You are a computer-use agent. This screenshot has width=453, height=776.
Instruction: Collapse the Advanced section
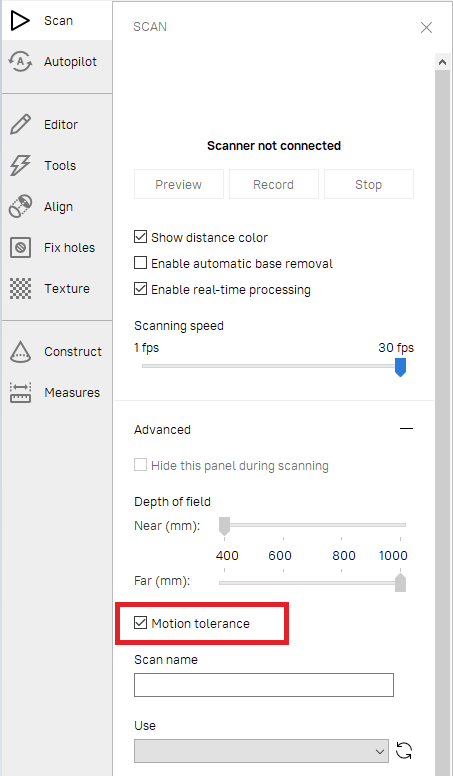pyautogui.click(x=406, y=429)
